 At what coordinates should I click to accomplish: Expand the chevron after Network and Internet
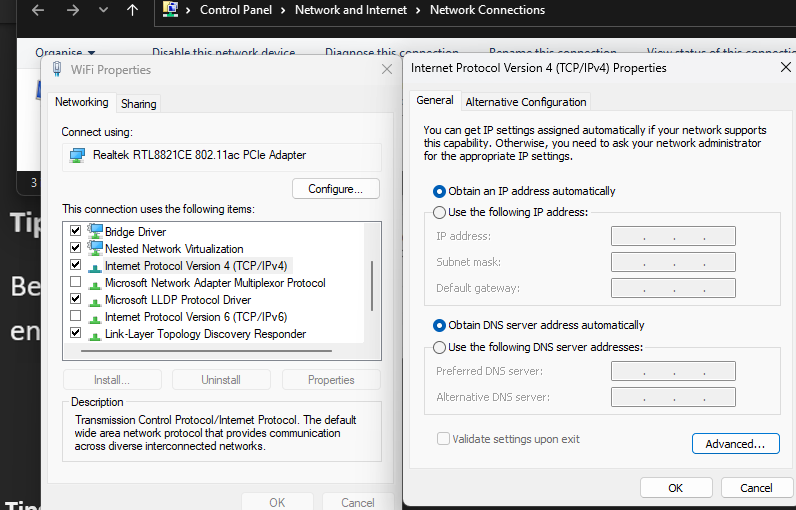pyautogui.click(x=418, y=10)
